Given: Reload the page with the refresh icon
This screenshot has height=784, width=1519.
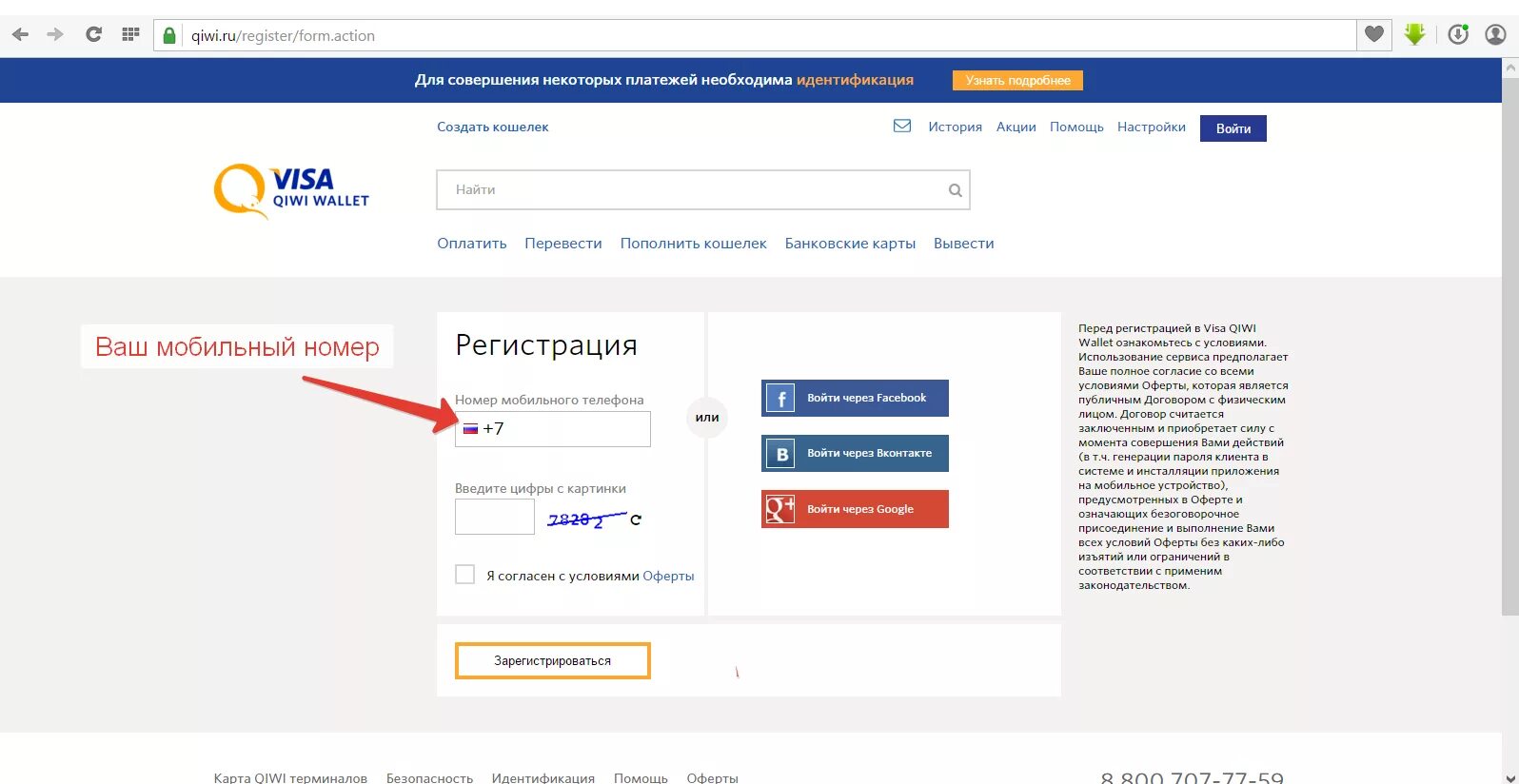Looking at the screenshot, I should 93,35.
